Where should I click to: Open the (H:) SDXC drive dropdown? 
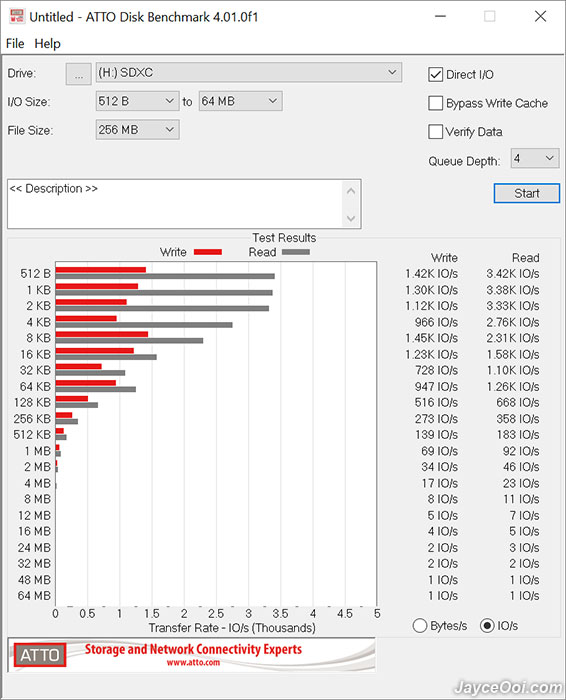coord(249,73)
